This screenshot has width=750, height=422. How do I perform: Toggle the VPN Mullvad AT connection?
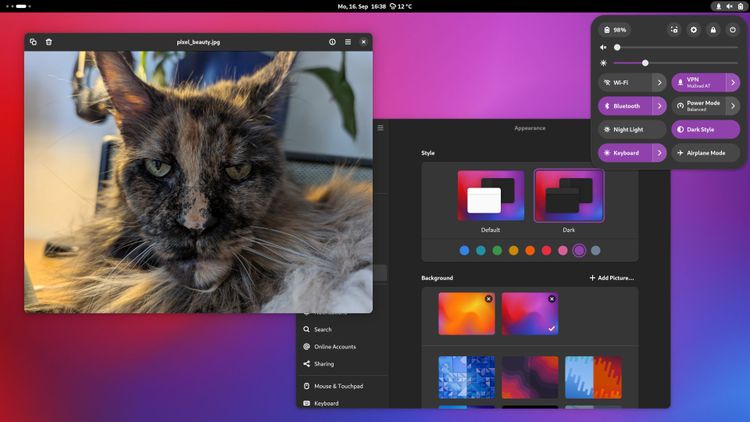[x=699, y=82]
